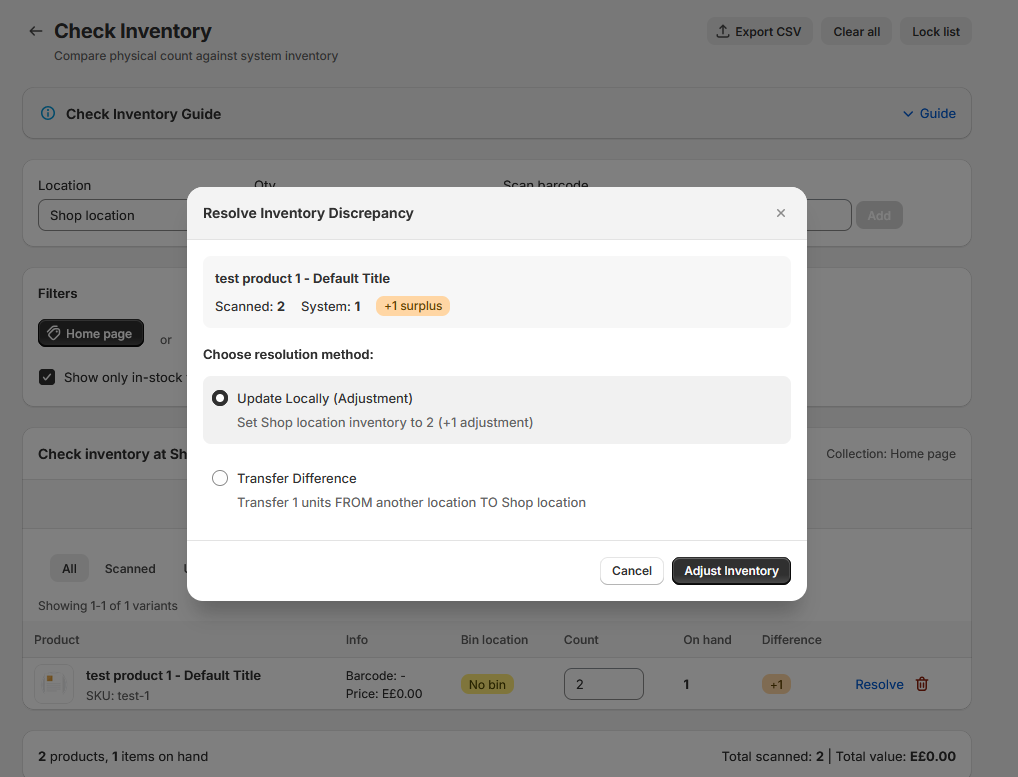Screen dimensions: 1018x777
Task: Click the On hand column header
Action: 707,639
